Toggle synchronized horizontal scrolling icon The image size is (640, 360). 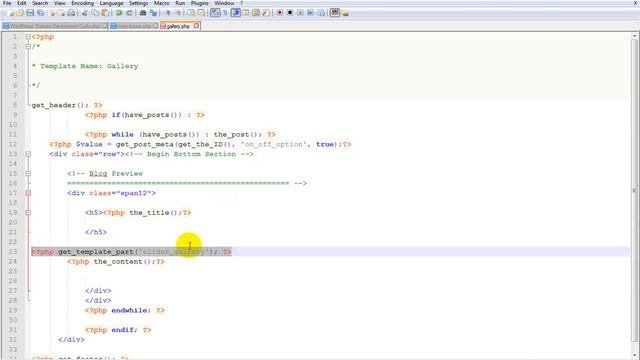[x=201, y=13]
